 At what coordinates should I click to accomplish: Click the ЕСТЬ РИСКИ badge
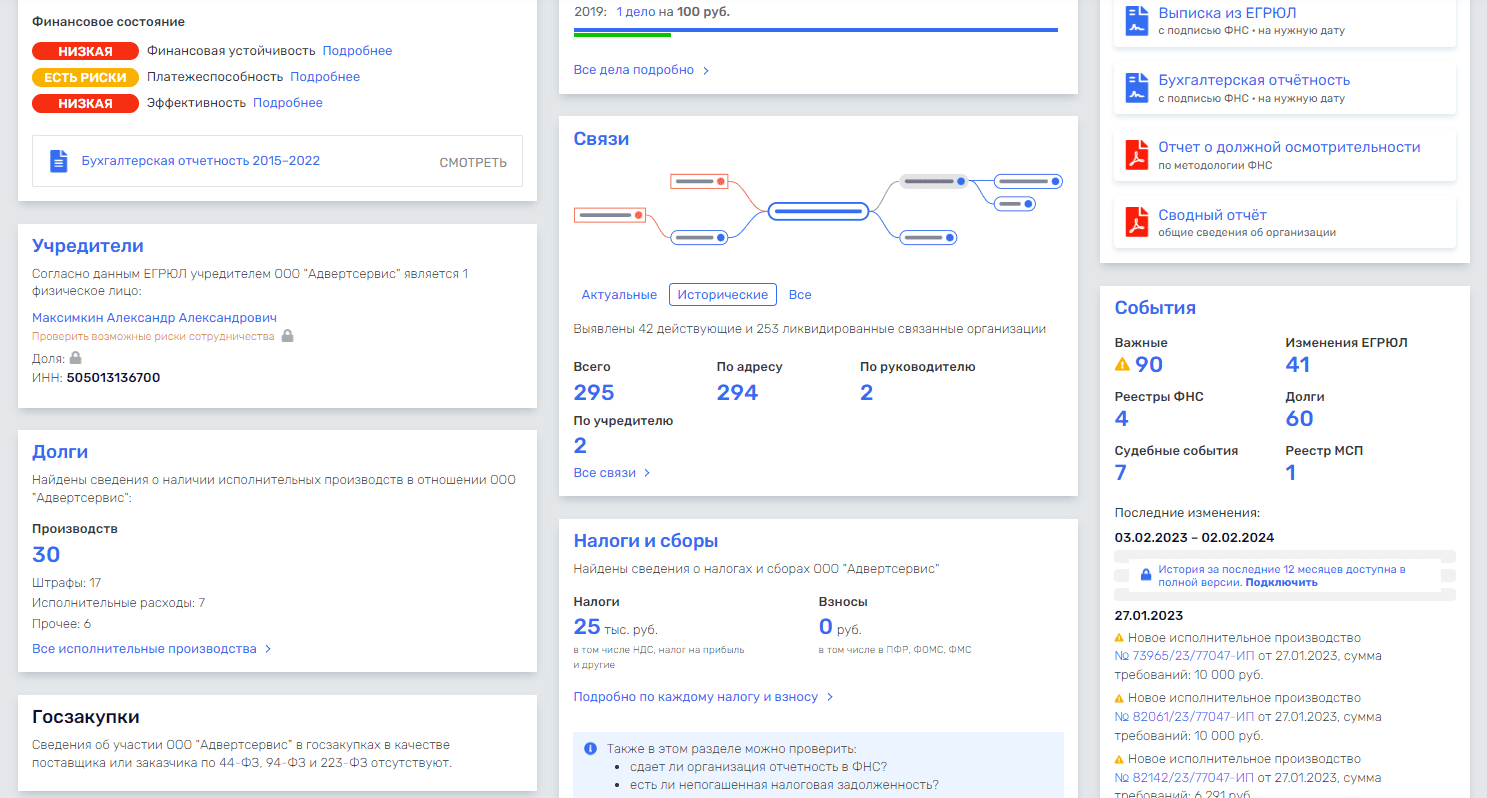tap(85, 77)
